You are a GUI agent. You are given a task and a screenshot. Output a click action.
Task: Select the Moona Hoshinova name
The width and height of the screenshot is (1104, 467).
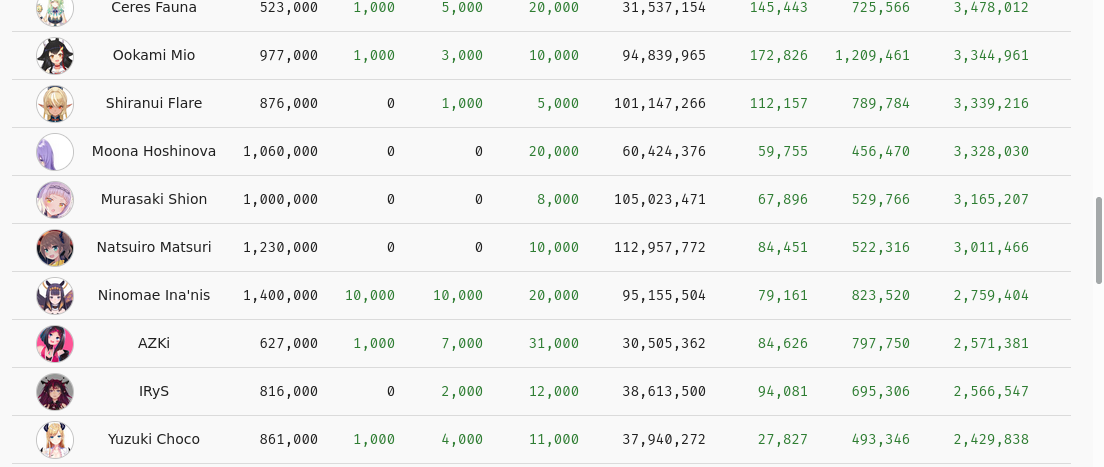click(x=154, y=152)
